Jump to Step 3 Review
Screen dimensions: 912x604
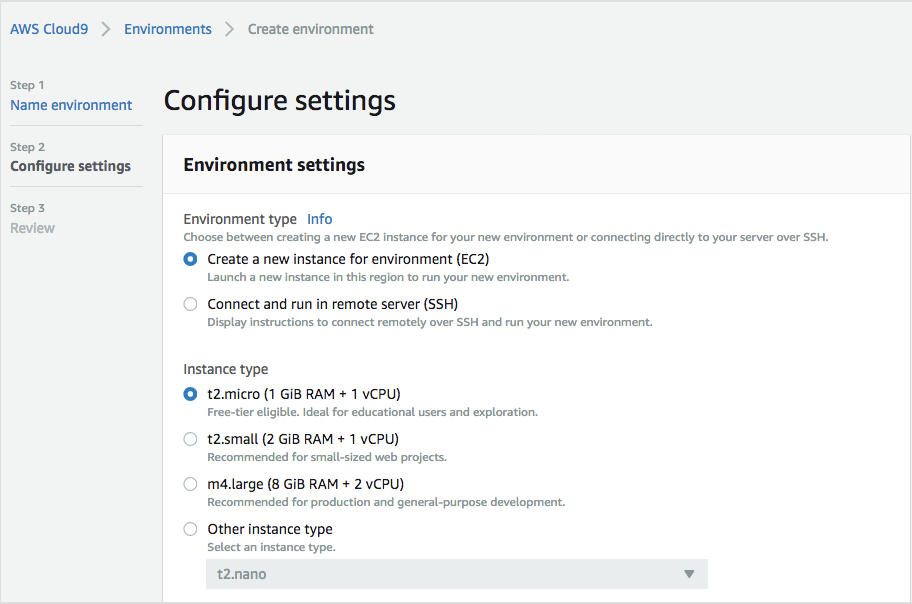(x=32, y=228)
